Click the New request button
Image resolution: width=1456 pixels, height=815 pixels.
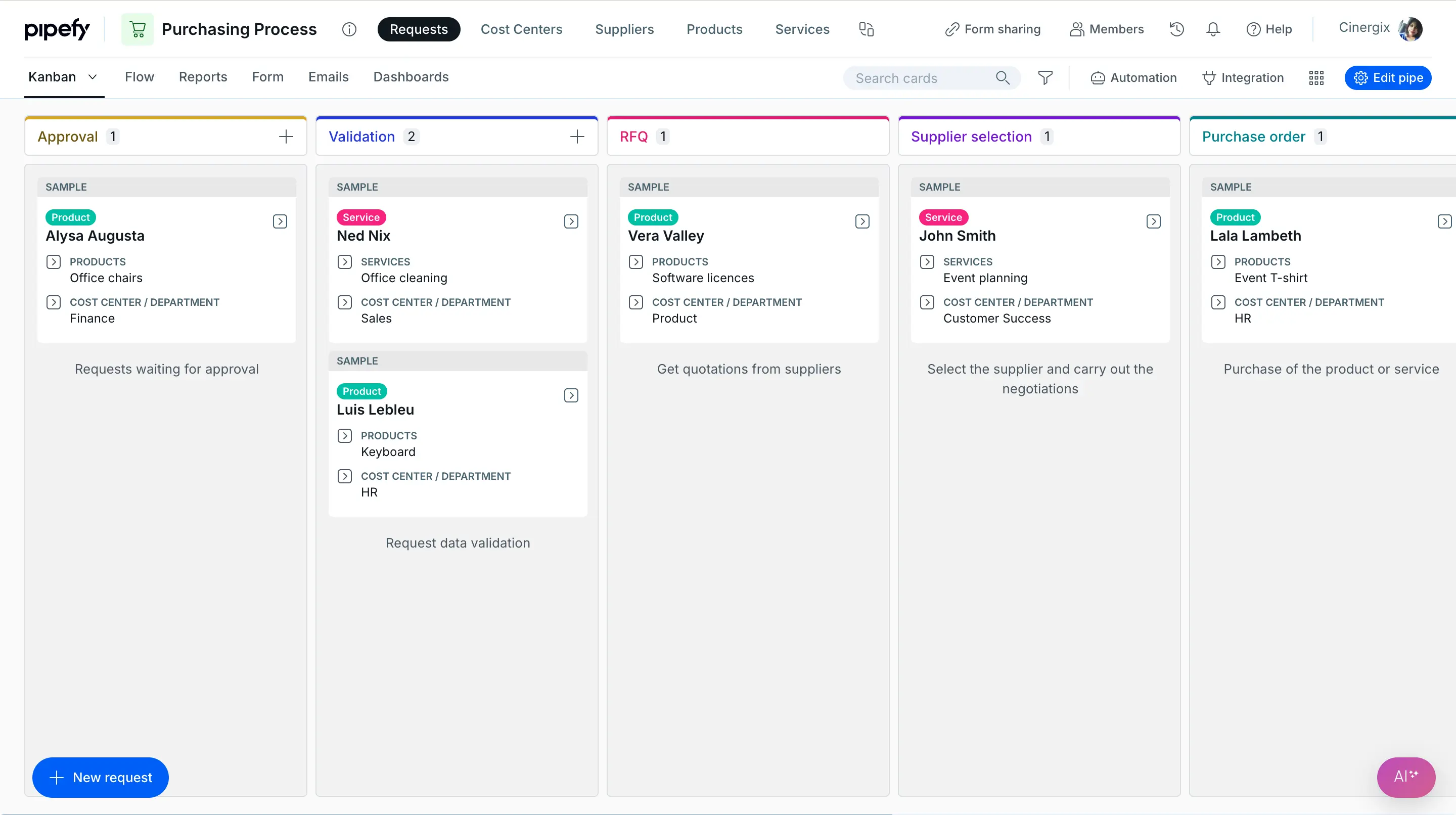point(100,777)
